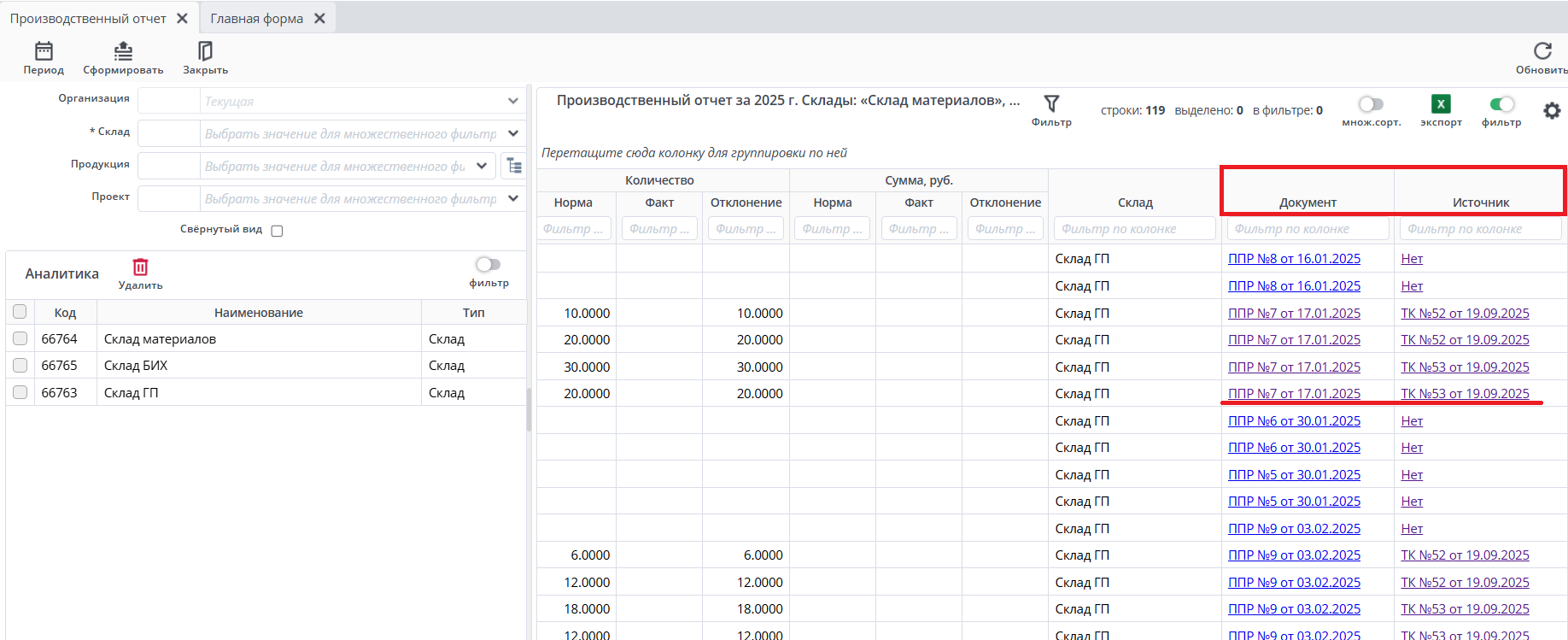Expand the Организация dropdown

coord(512,101)
